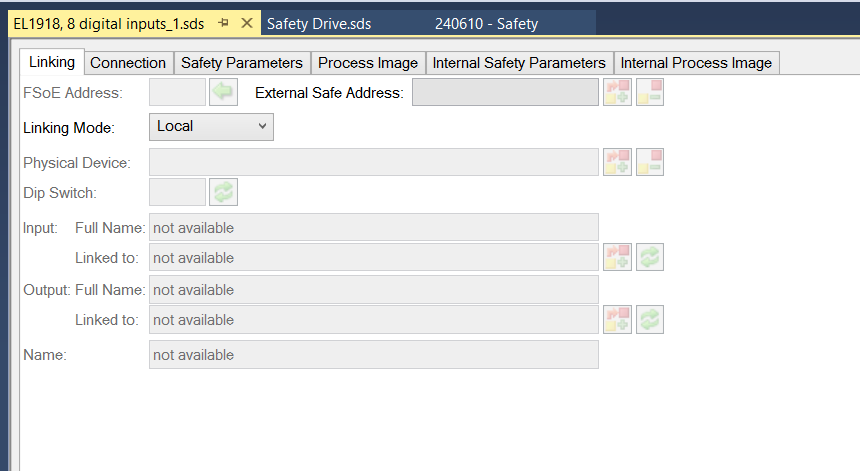
Task: Go to the Process Image tab
Action: 368,63
